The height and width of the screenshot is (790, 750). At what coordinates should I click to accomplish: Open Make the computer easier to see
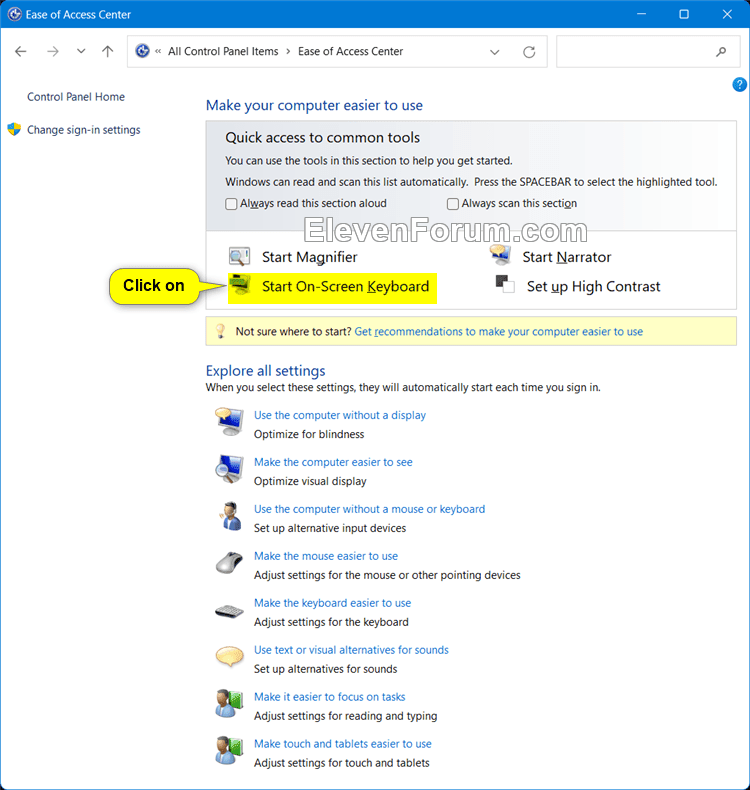(x=333, y=462)
